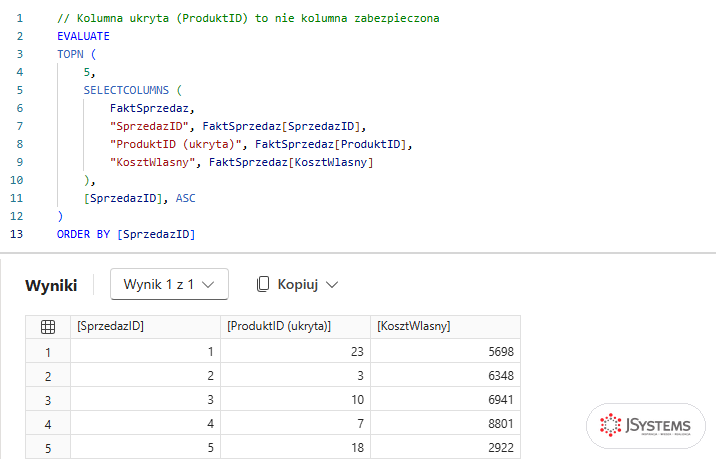This screenshot has width=716, height=459.
Task: Select the KosztWlasny cell with 6941
Action: [x=445, y=400]
